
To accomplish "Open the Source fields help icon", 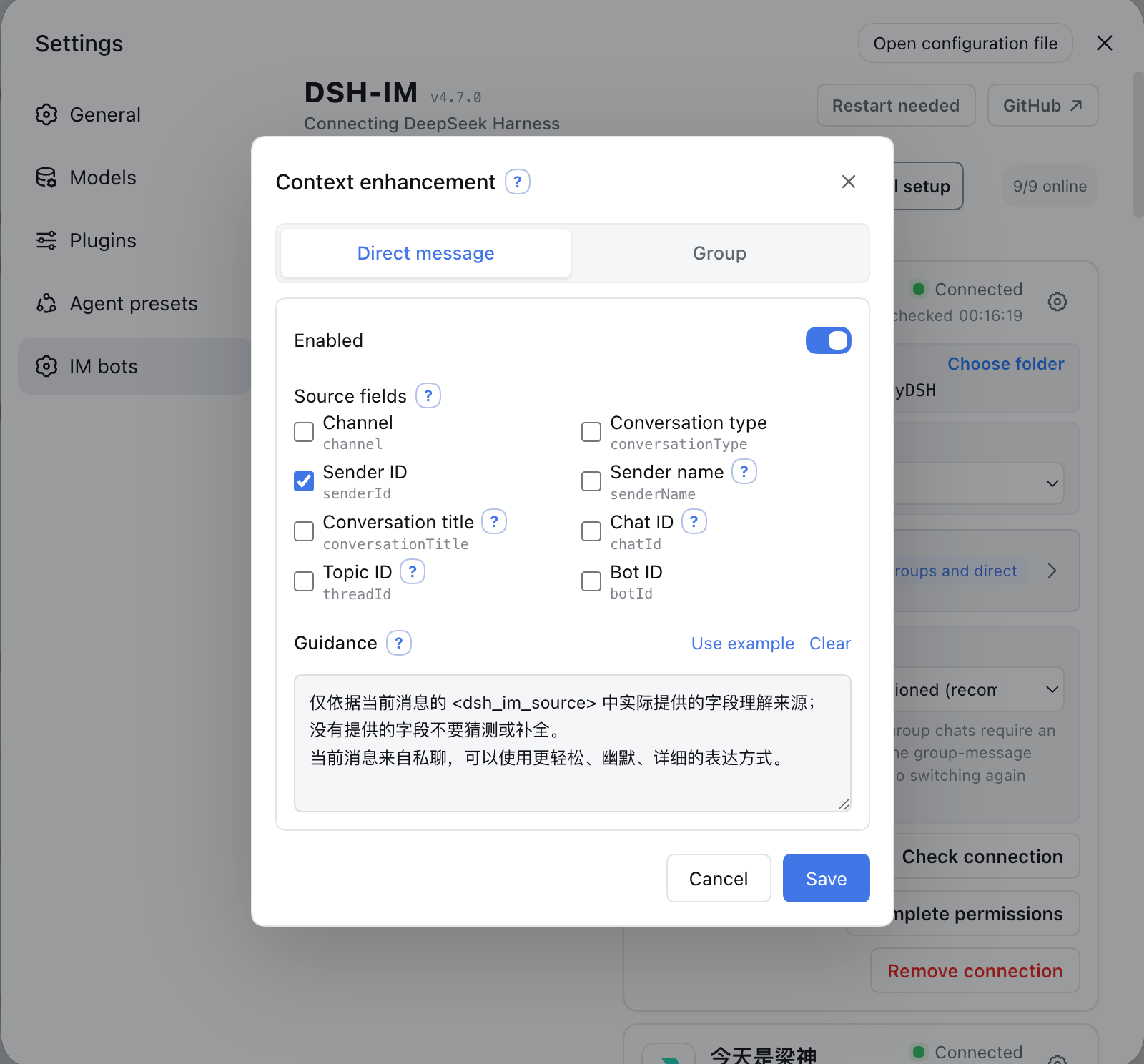I will click(x=428, y=395).
